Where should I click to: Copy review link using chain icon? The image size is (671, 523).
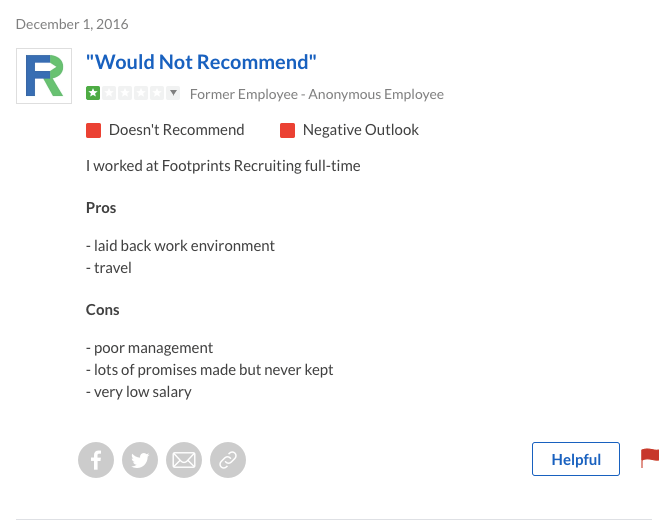(228, 460)
